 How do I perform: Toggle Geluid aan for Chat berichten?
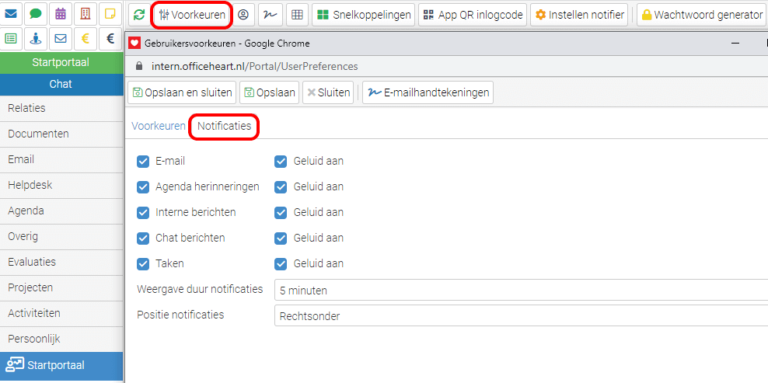[x=281, y=238]
